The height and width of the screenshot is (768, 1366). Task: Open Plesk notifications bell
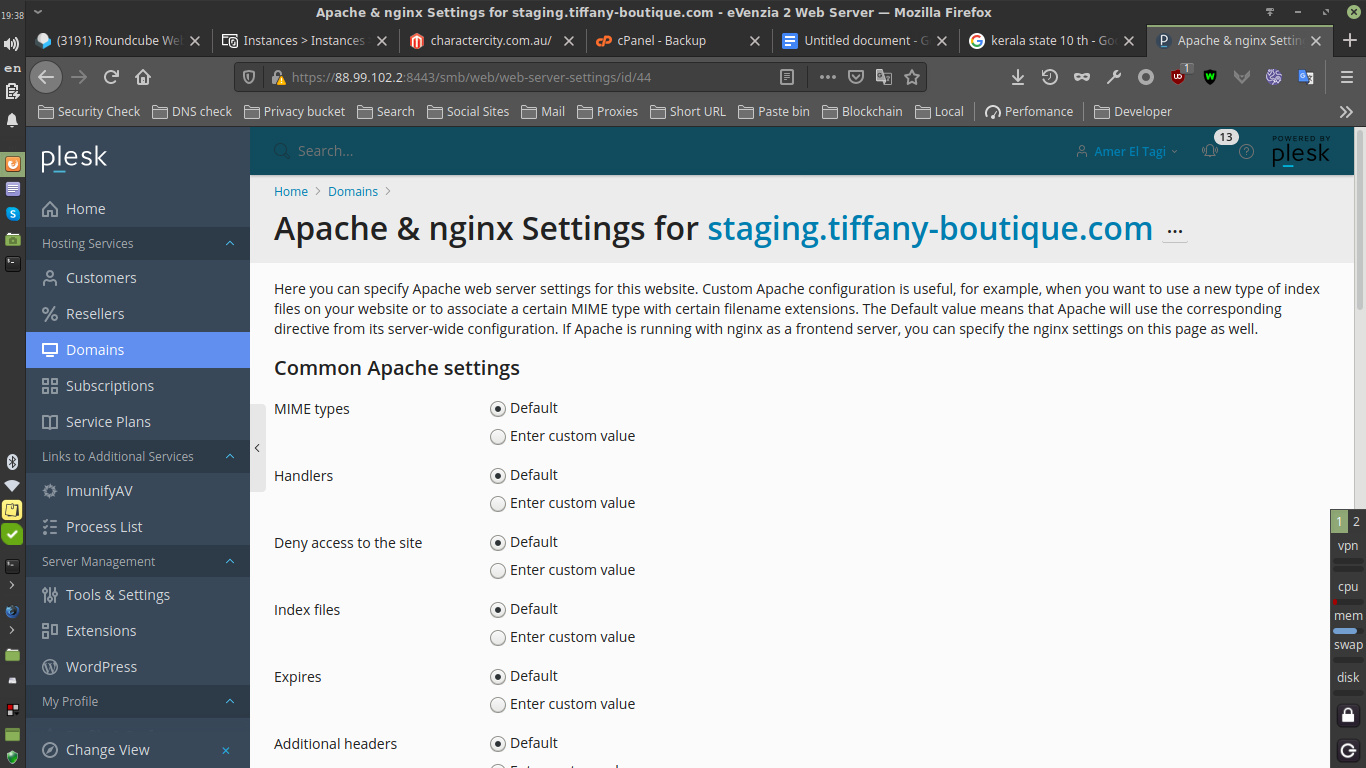pyautogui.click(x=1210, y=152)
